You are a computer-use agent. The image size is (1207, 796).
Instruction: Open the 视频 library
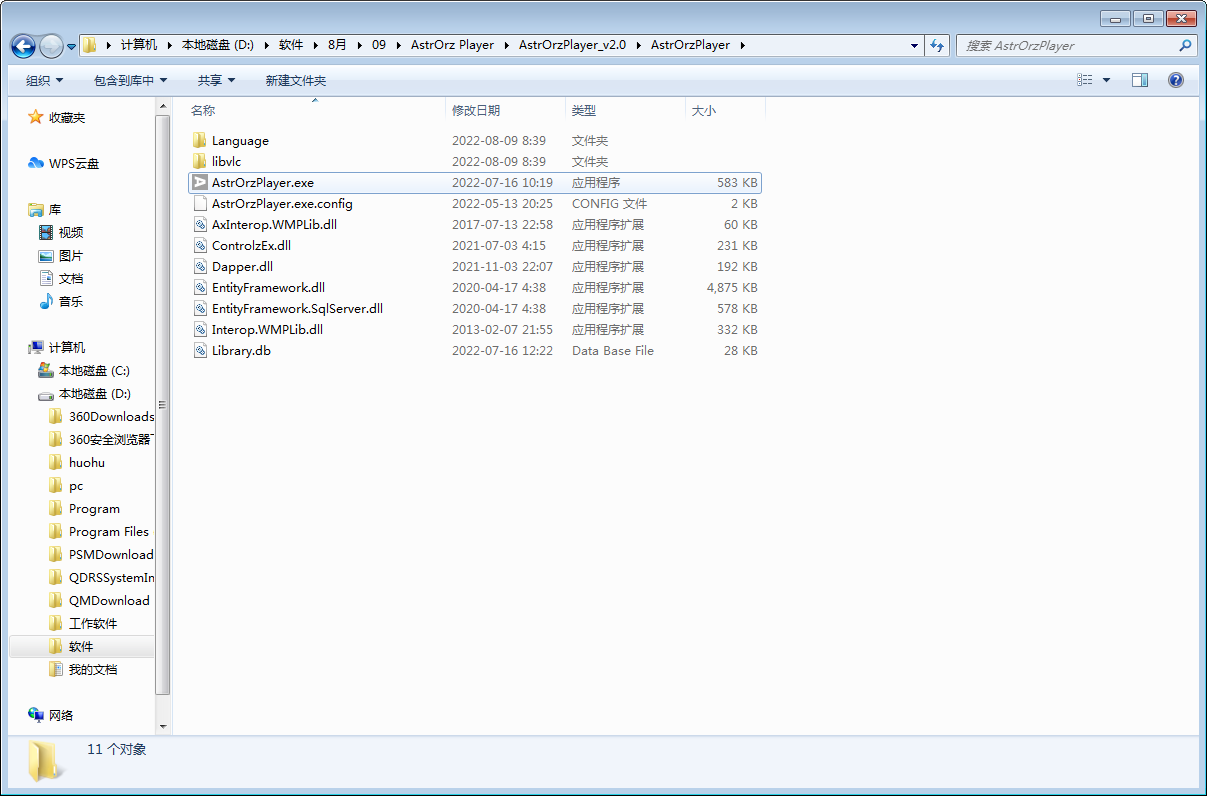(71, 233)
